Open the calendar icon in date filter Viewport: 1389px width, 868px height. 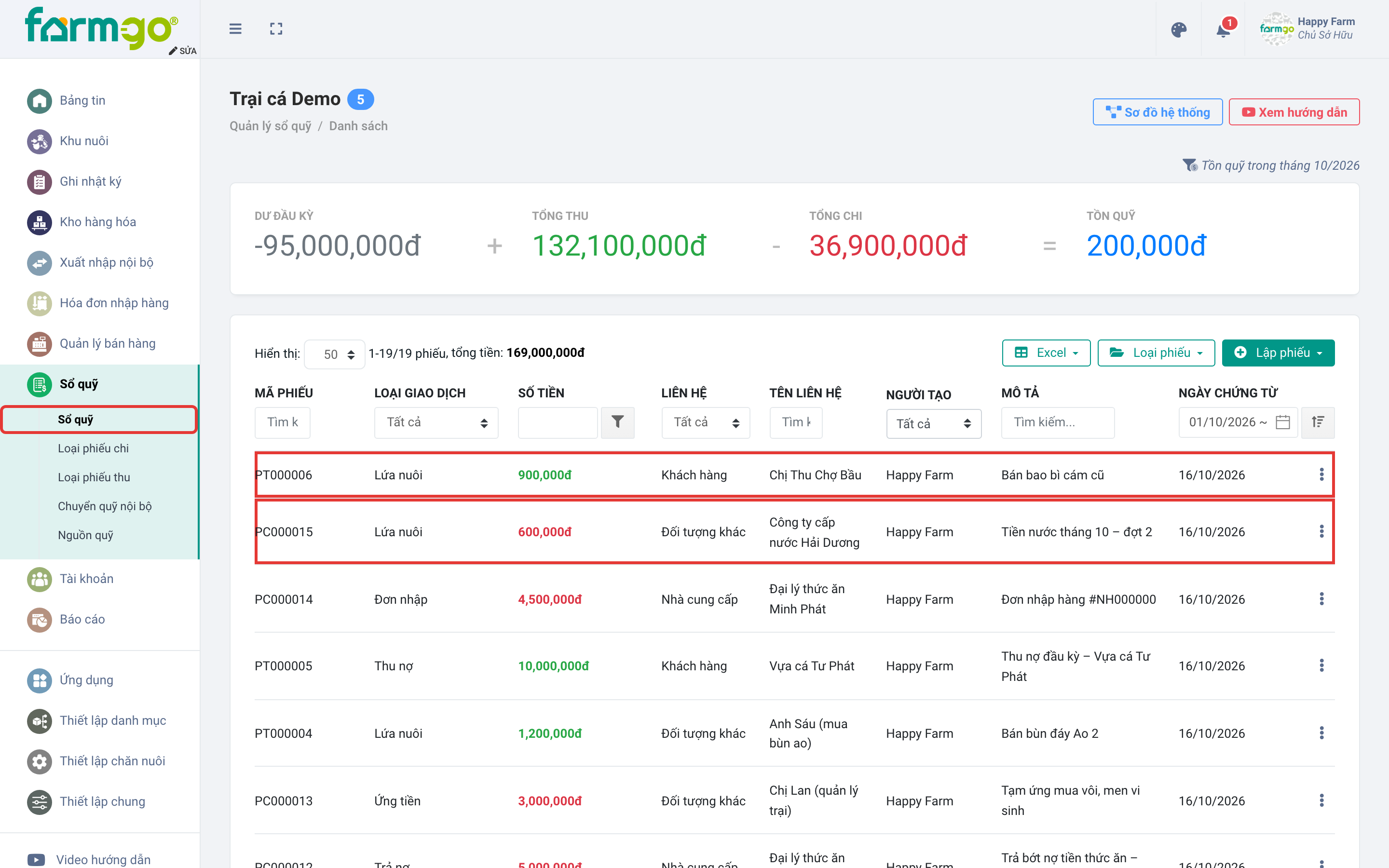(1283, 422)
